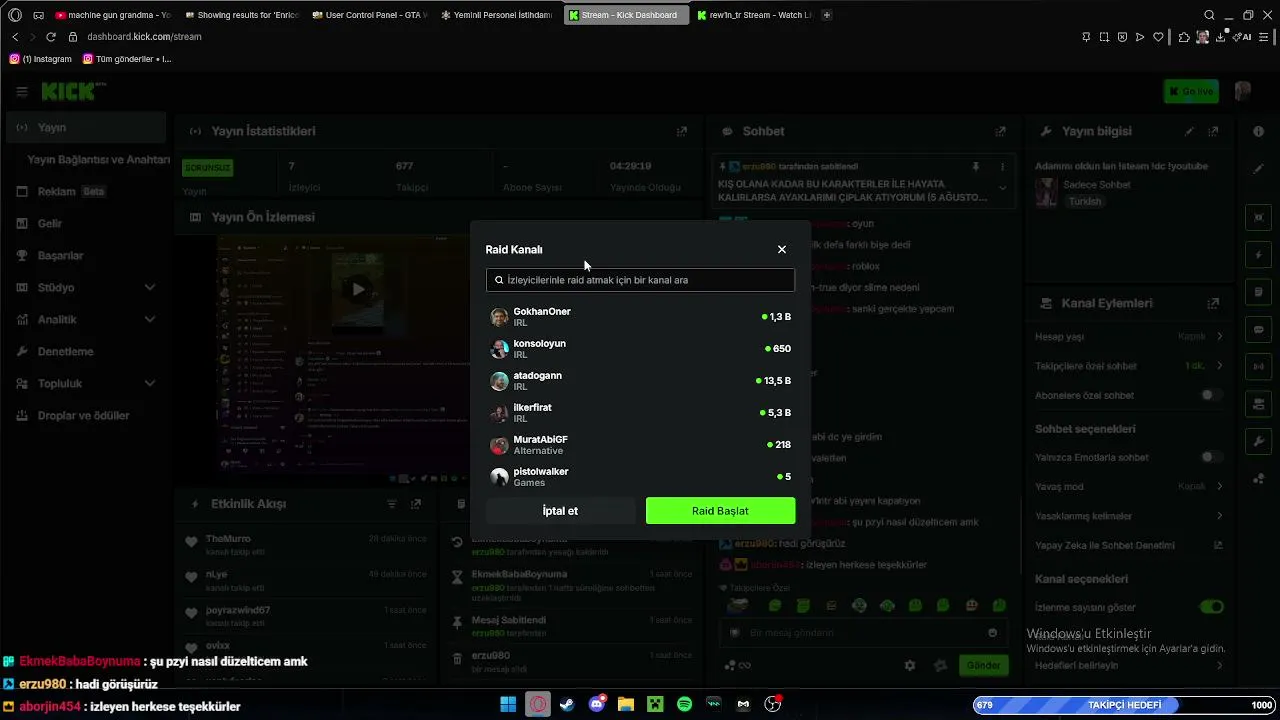The image size is (1280, 720).
Task: Pick pistolwalker as the raid target
Action: [x=640, y=476]
